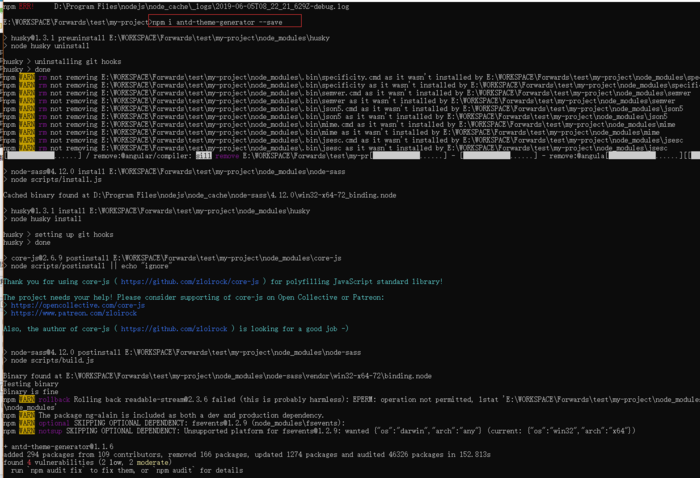Click 'Also, the author of core-js' text
The height and width of the screenshot is (478, 700).
[x=56, y=329]
